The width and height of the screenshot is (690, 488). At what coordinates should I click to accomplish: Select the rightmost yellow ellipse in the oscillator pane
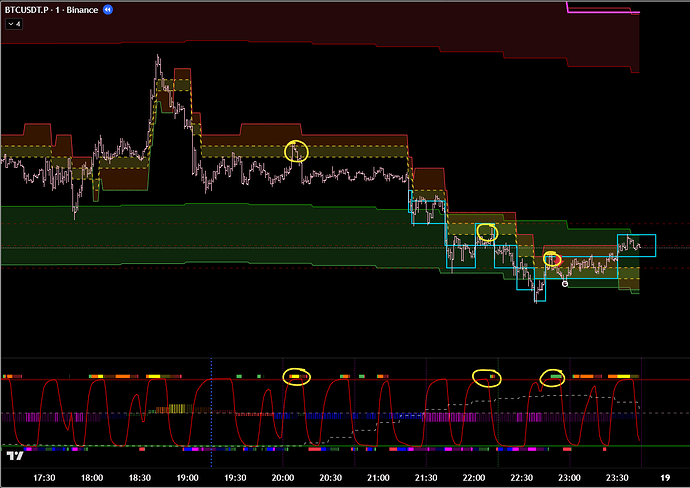pos(553,377)
